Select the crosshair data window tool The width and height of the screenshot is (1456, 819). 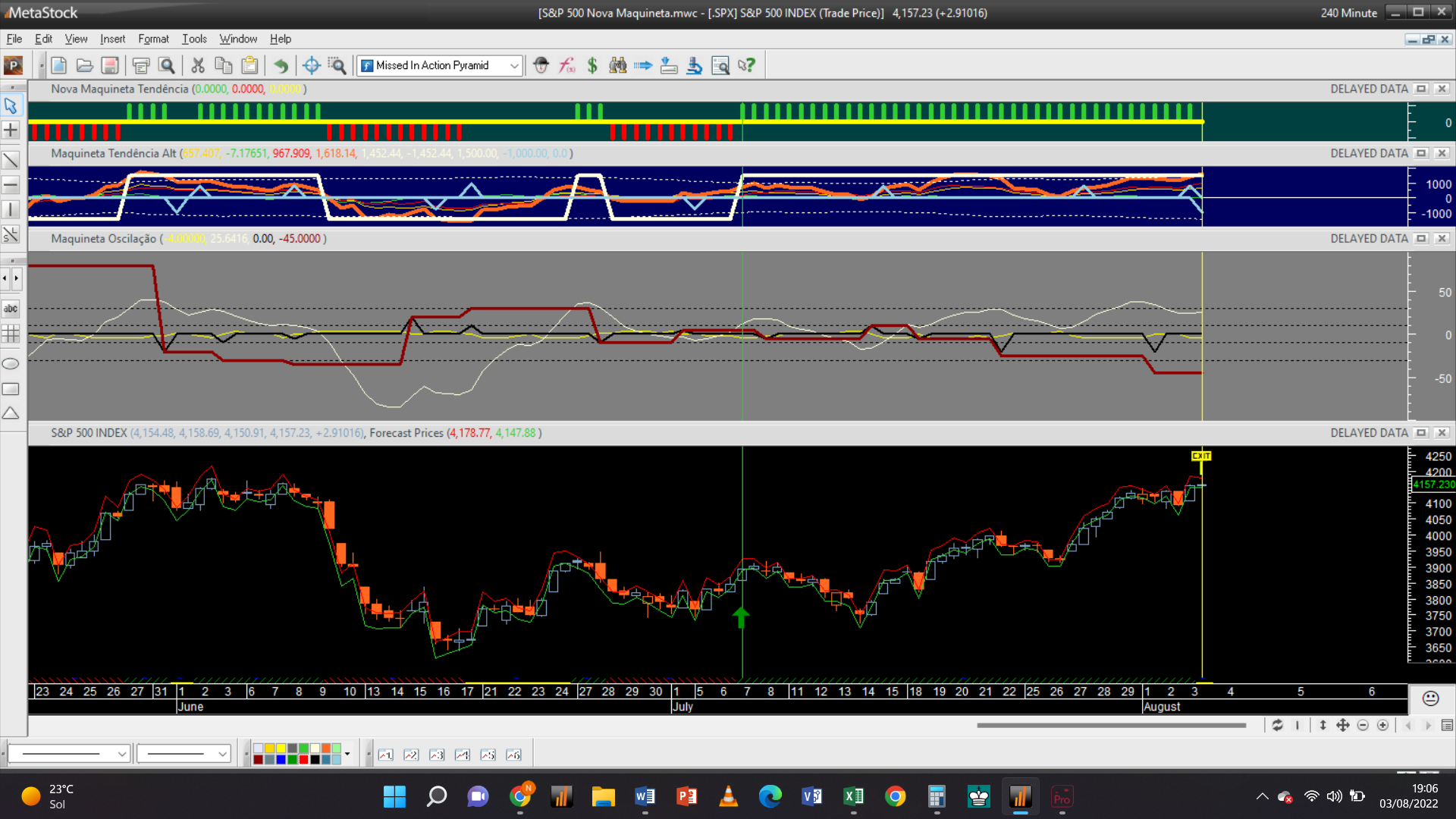click(311, 65)
